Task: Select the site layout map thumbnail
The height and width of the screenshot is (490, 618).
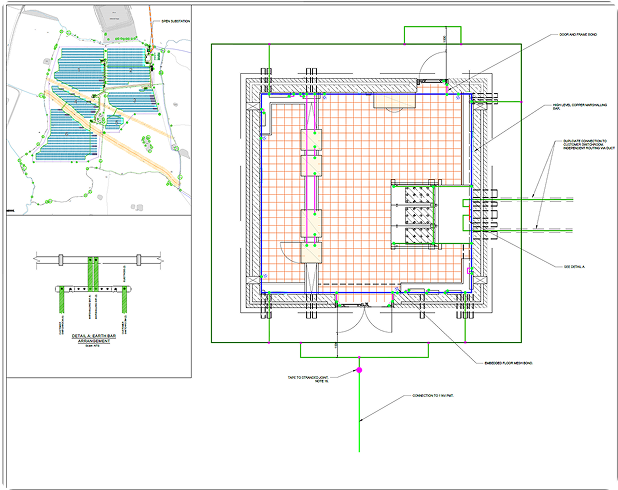Action: [x=99, y=110]
